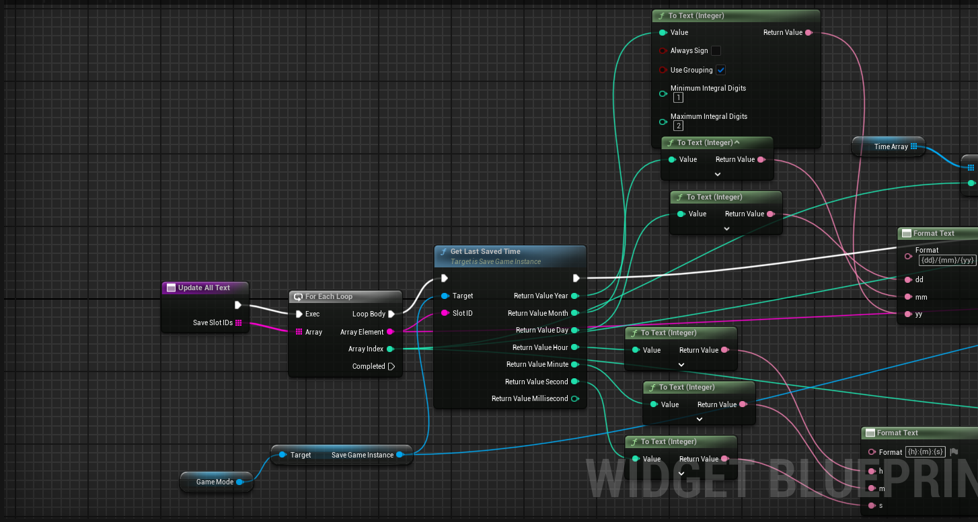Click the Time Array variable output pin
Screen dimensions: 978x522
point(913,147)
